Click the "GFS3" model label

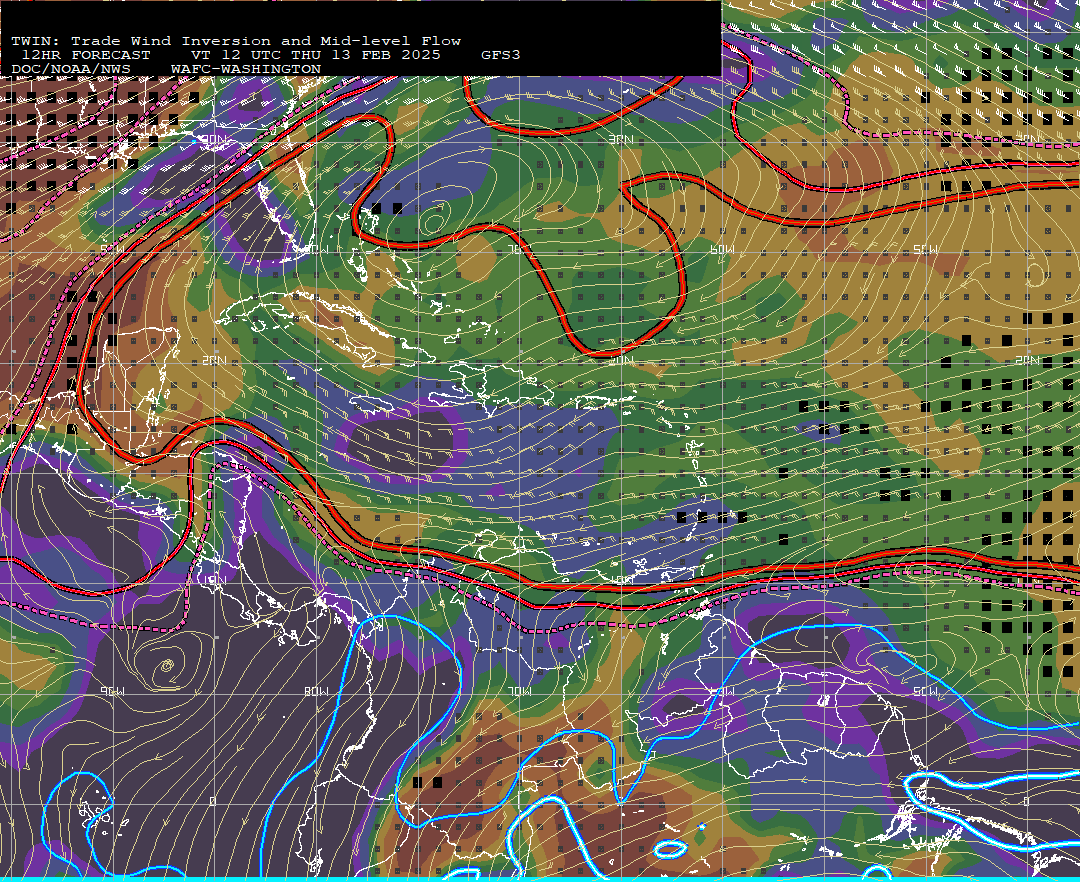[x=501, y=55]
